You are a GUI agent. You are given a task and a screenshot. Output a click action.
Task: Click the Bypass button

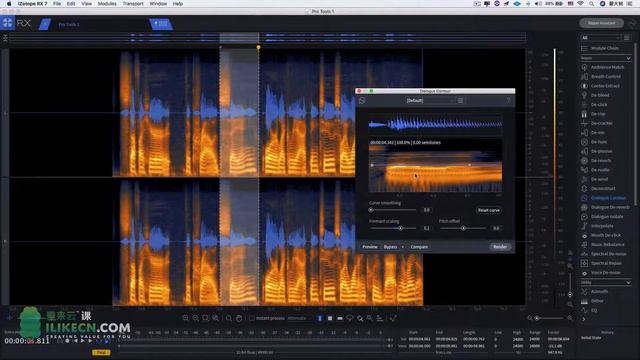(390, 247)
